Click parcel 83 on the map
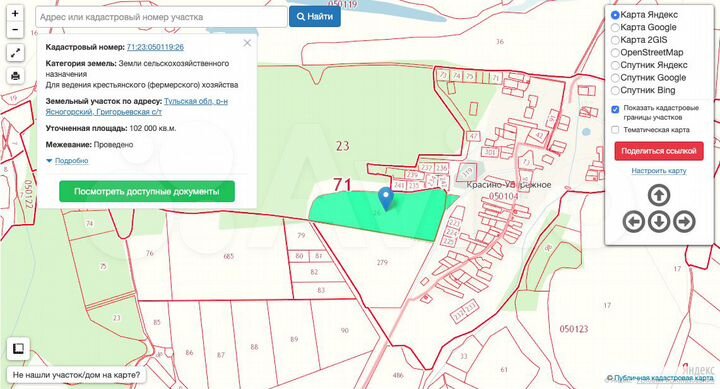 [x=321, y=290]
